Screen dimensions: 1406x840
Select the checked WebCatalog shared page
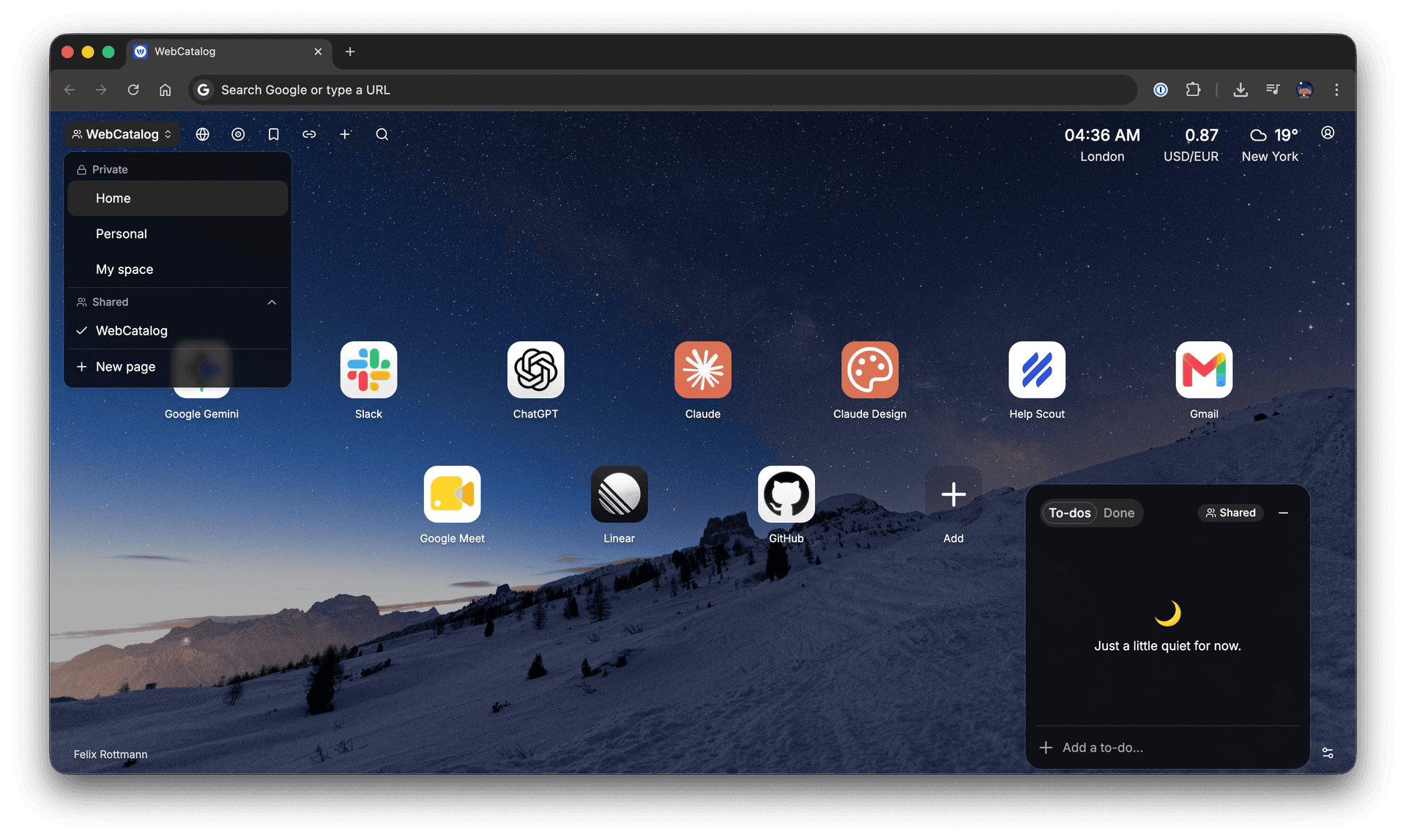coord(177,330)
